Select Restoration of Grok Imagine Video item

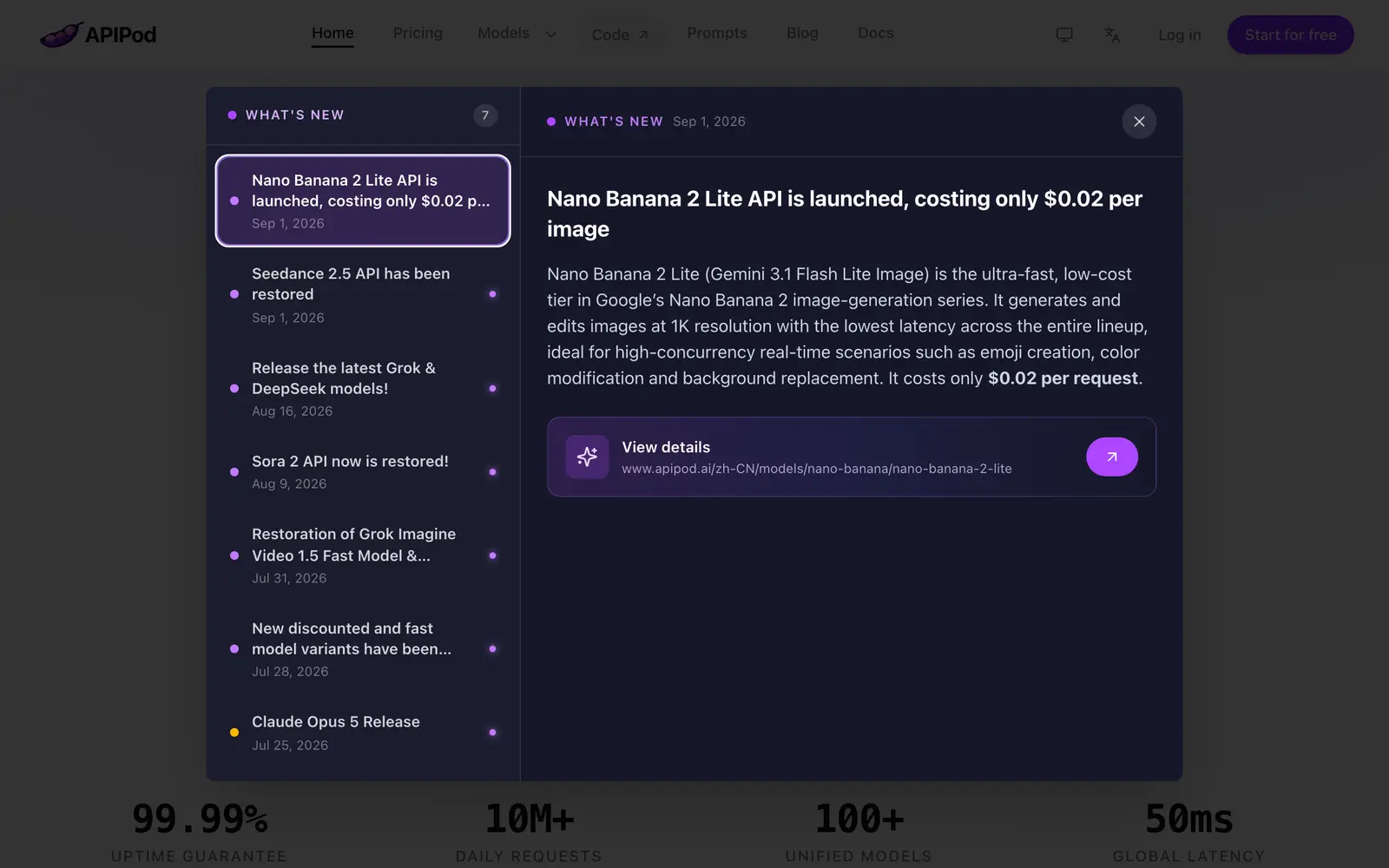coord(363,555)
